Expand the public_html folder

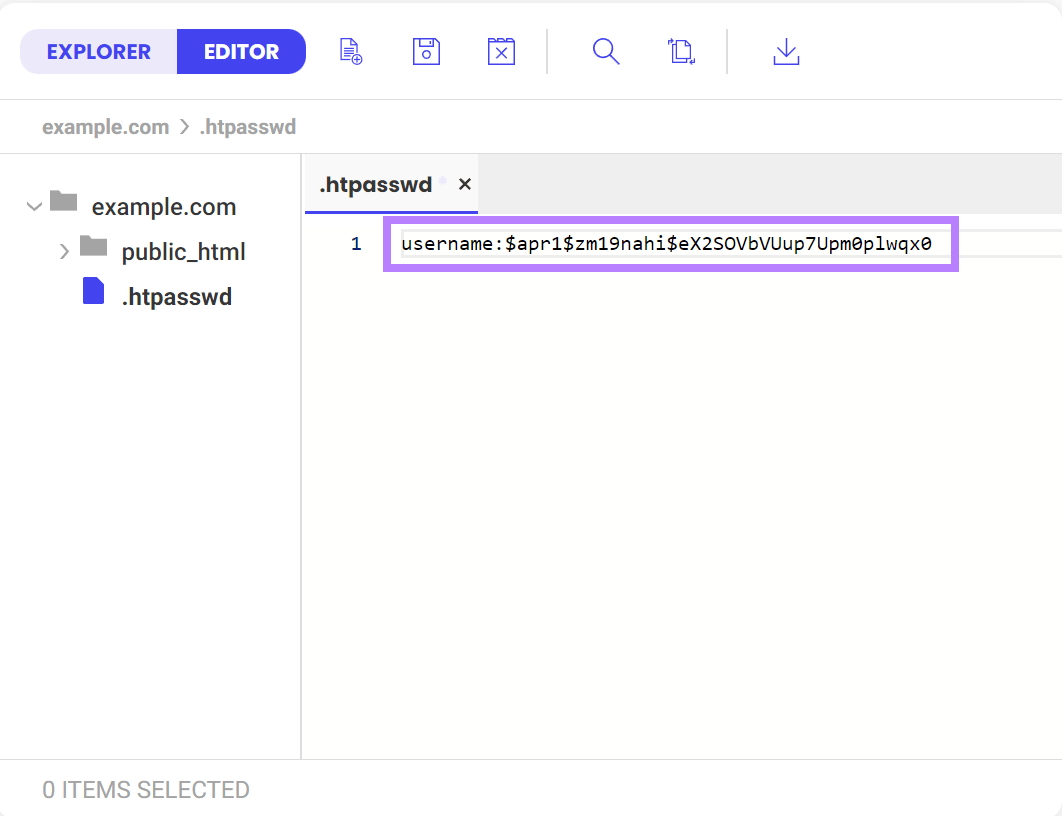point(64,251)
